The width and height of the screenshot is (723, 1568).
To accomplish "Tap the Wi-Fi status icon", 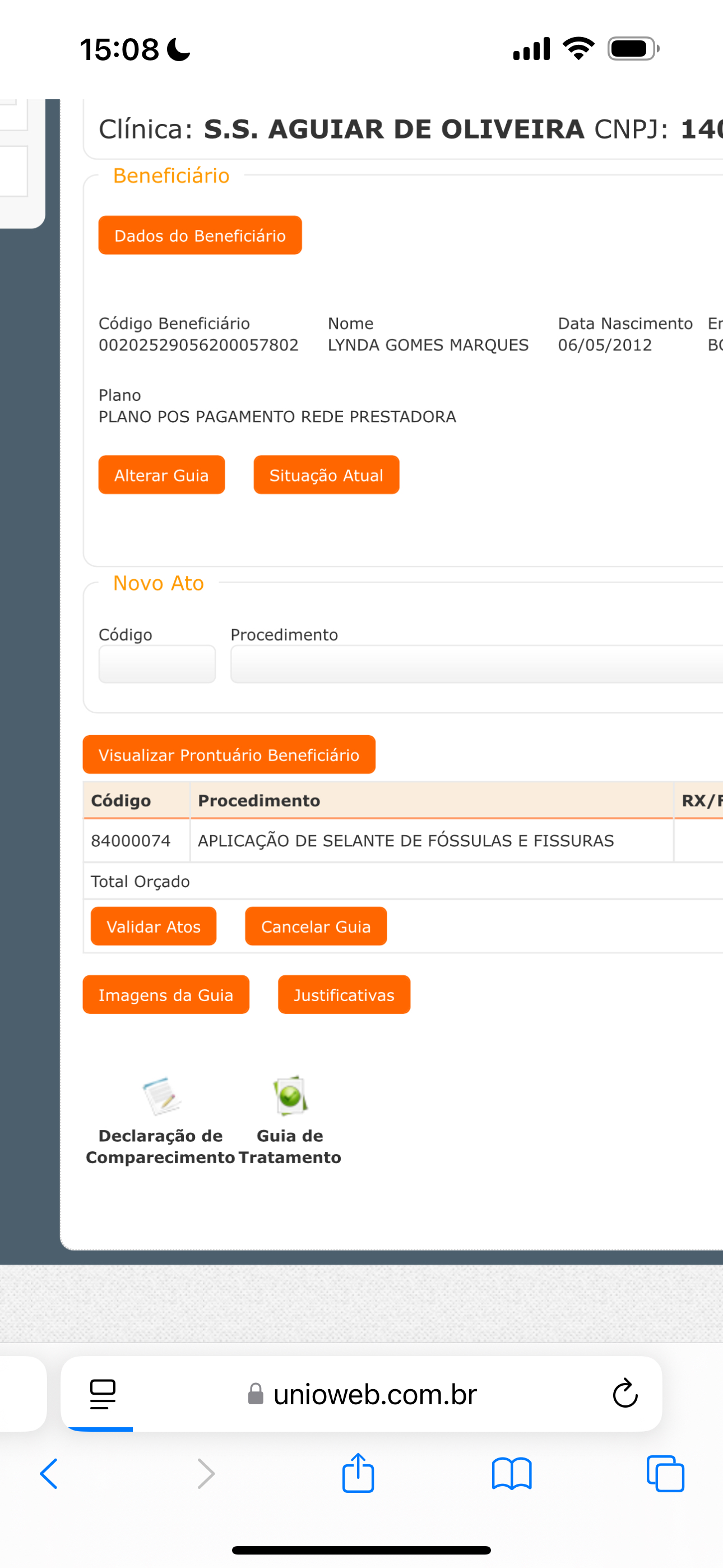I will (x=578, y=48).
